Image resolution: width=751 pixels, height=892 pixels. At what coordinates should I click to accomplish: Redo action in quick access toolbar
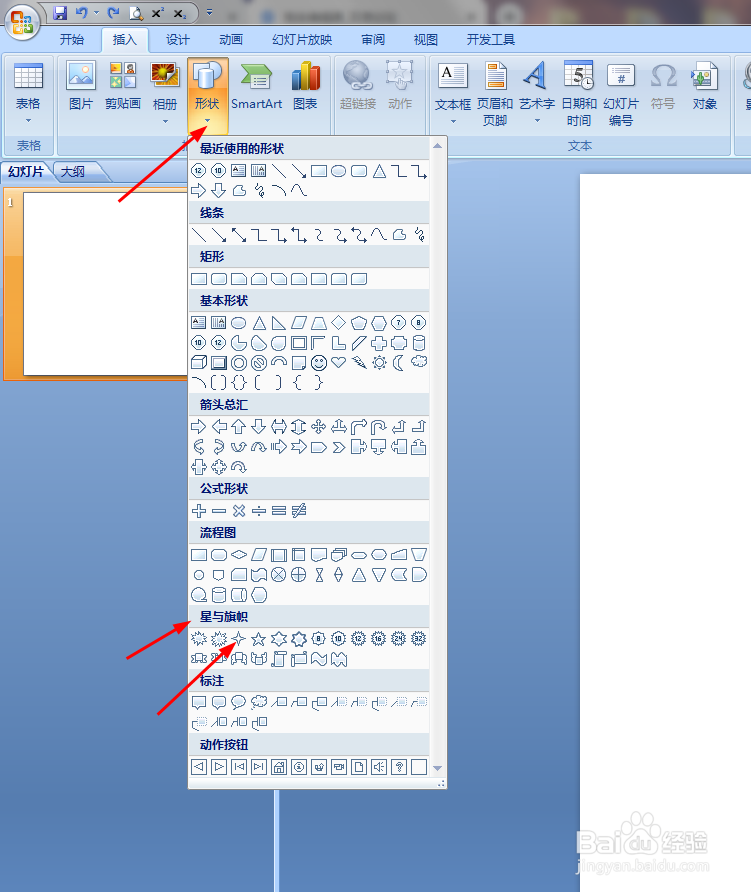(114, 13)
